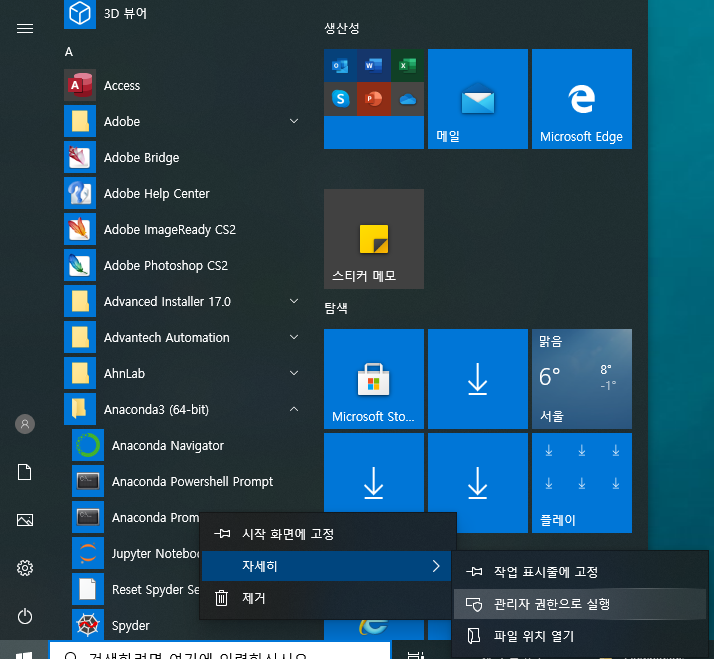Collapse the Anaconda3 (64-bit) folder

coord(294,409)
